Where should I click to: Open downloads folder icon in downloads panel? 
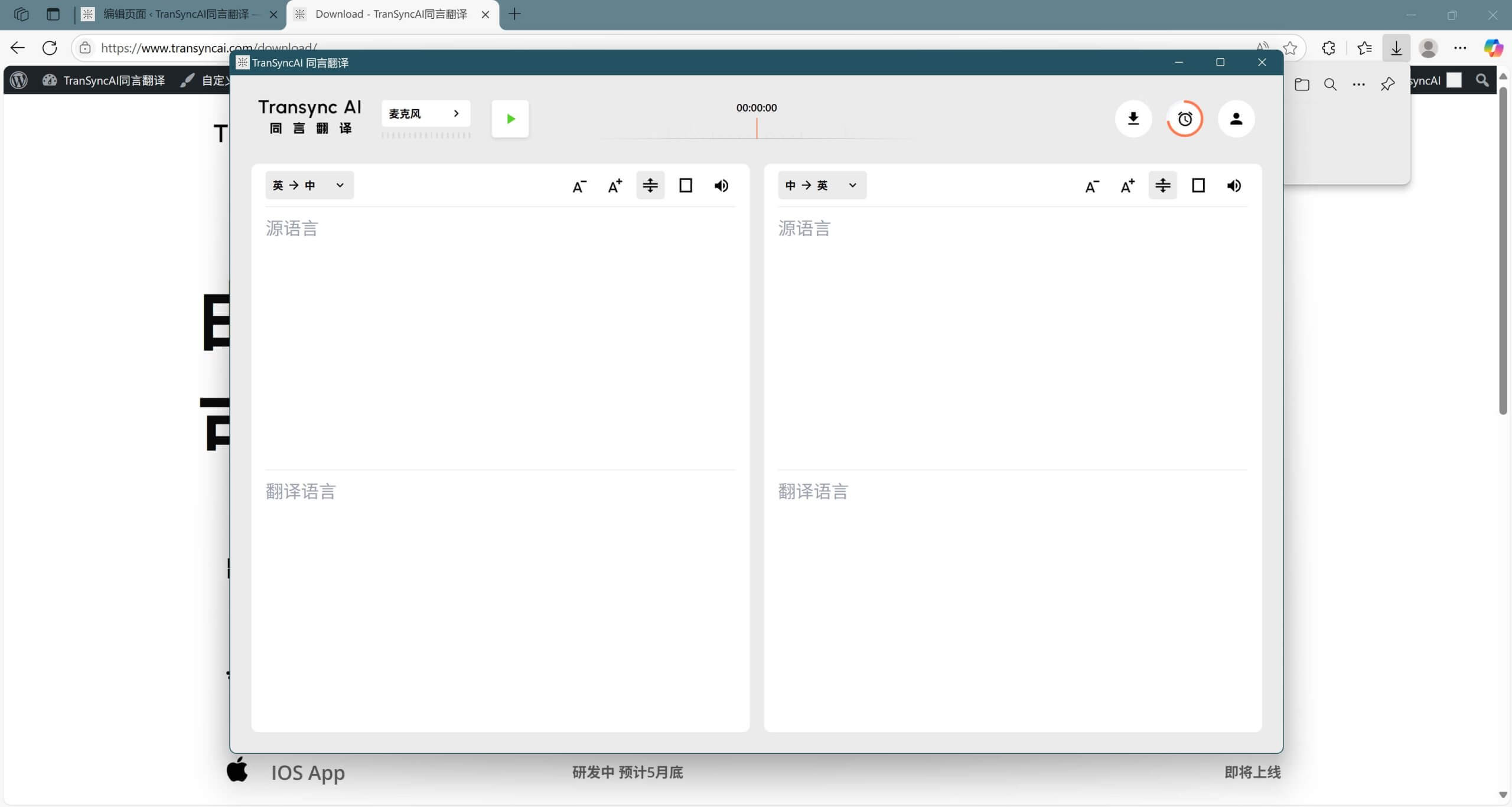click(1302, 84)
